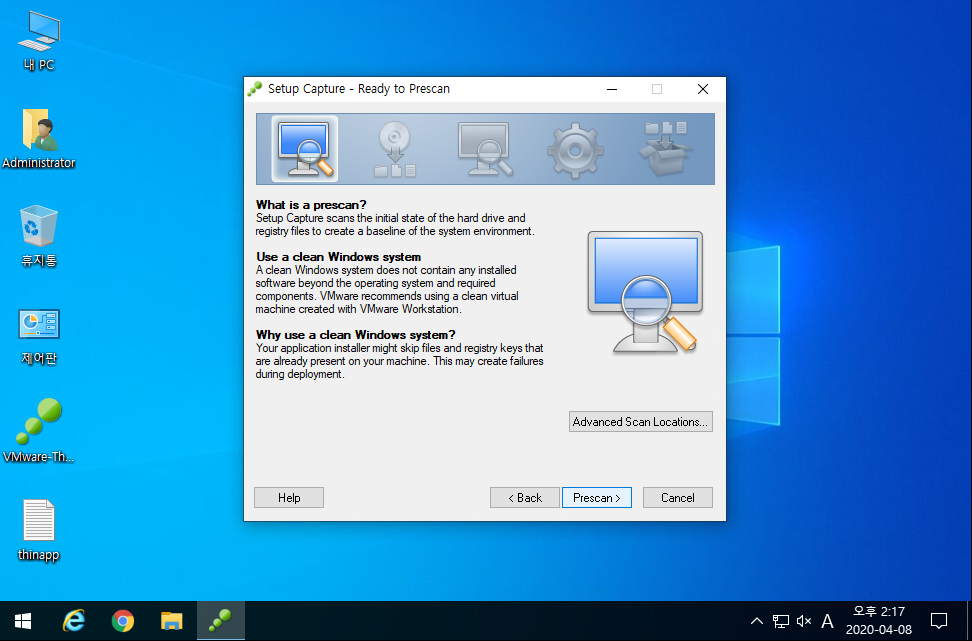Image resolution: width=972 pixels, height=641 pixels.
Task: Go back with the < Back button
Action: (x=524, y=498)
